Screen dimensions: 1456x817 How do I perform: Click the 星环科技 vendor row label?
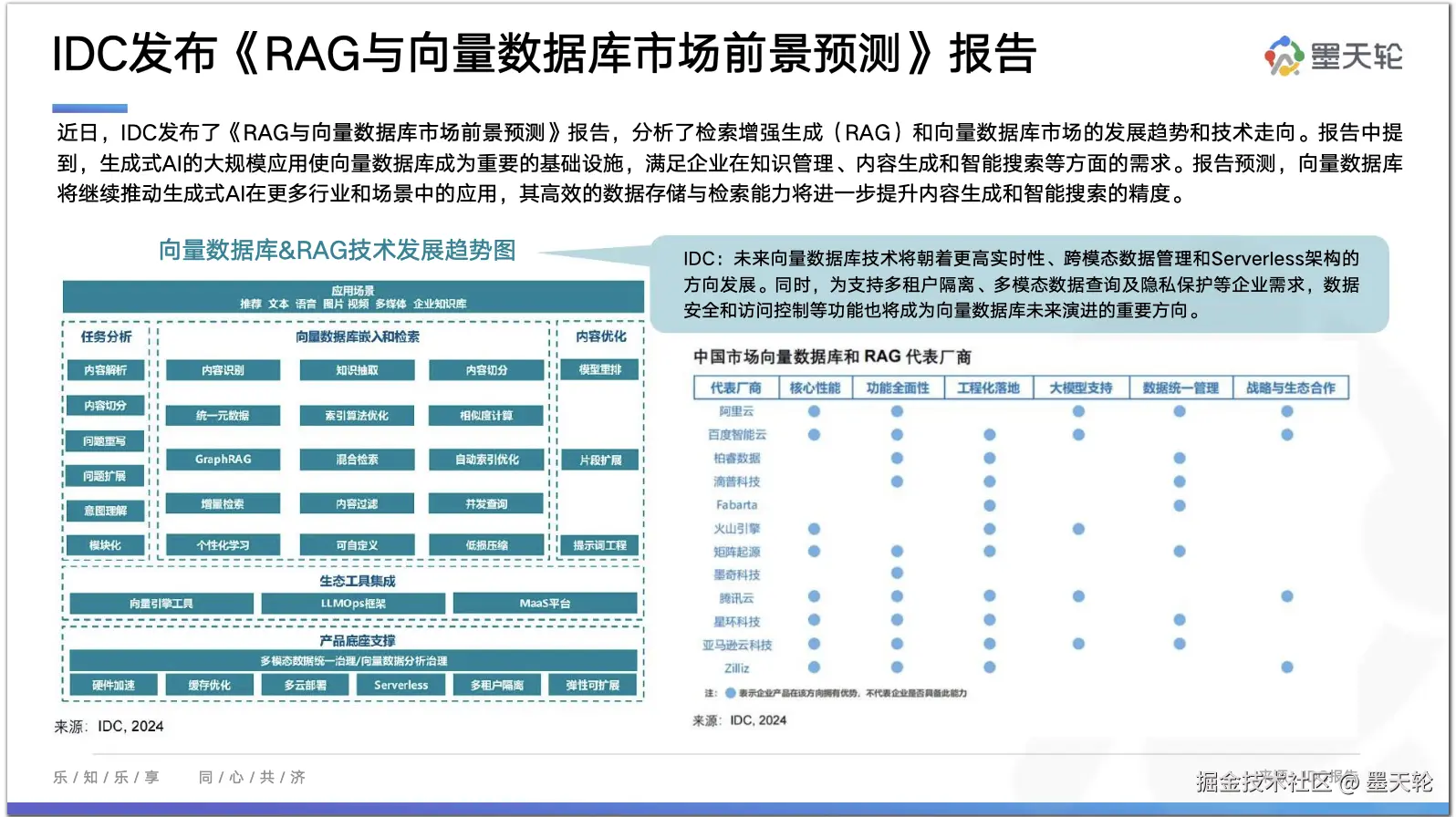(736, 622)
